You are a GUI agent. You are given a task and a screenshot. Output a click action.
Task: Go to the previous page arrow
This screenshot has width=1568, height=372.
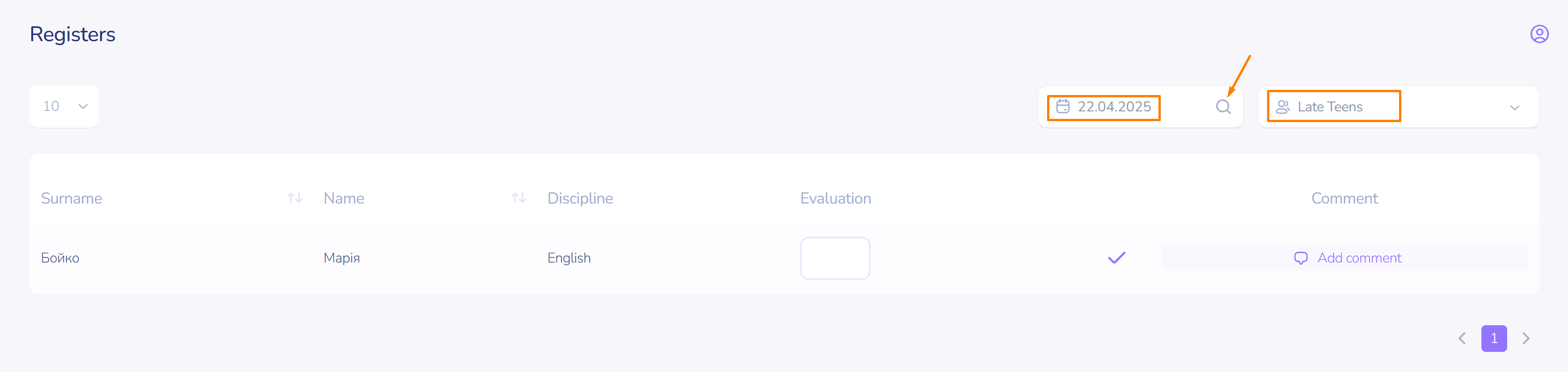(1462, 338)
